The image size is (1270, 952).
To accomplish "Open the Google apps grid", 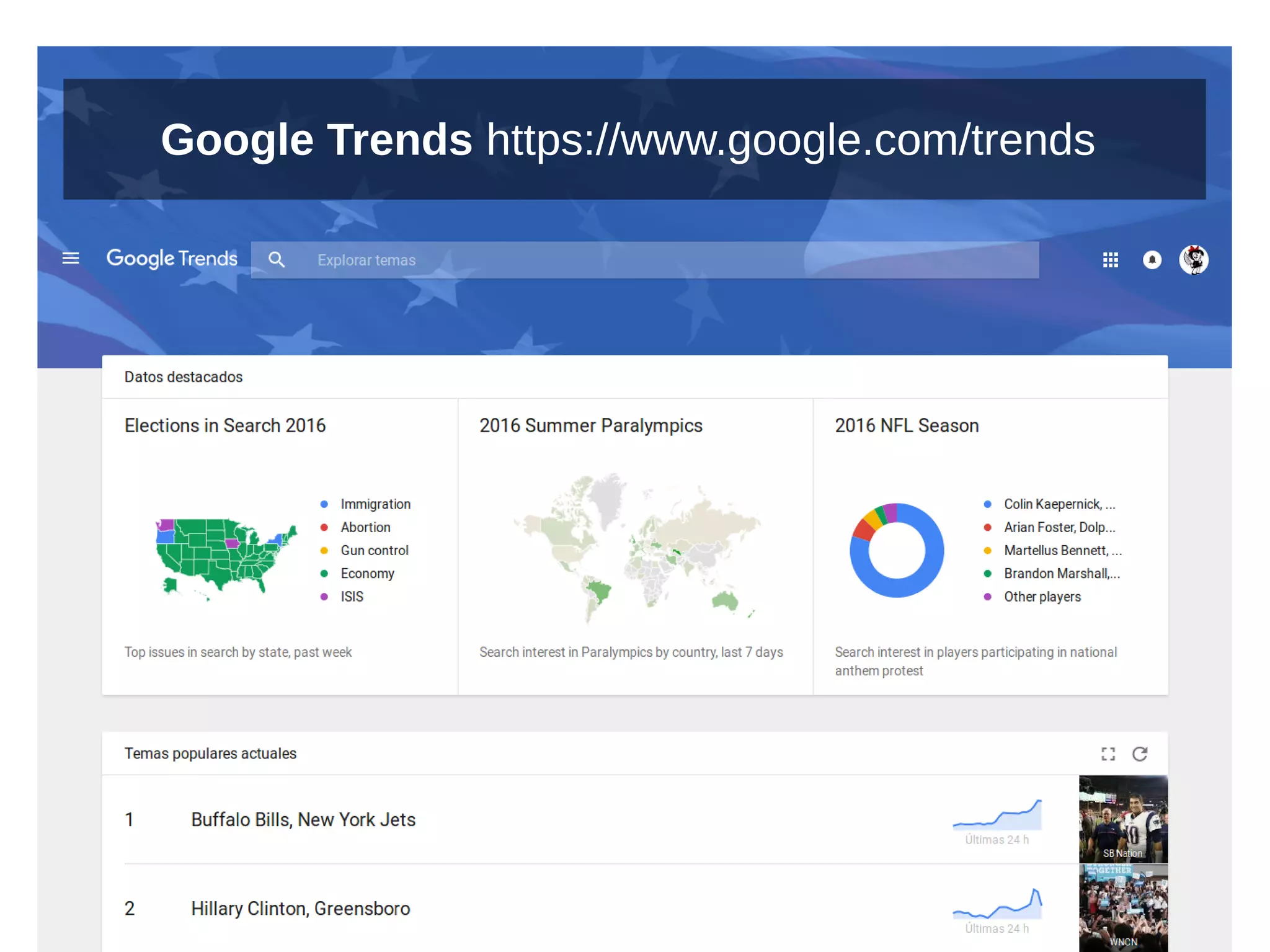I will (1111, 260).
